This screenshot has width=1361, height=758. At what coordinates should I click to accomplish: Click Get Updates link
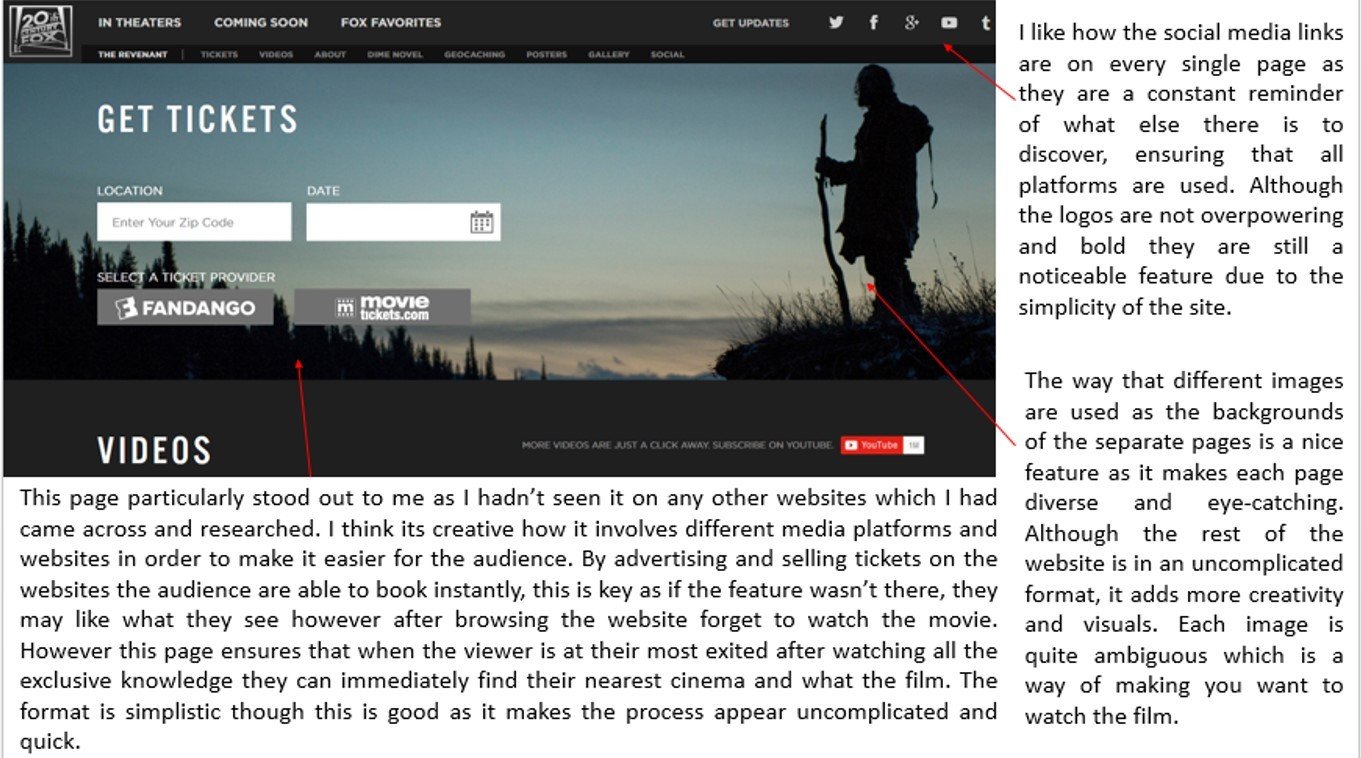(751, 23)
